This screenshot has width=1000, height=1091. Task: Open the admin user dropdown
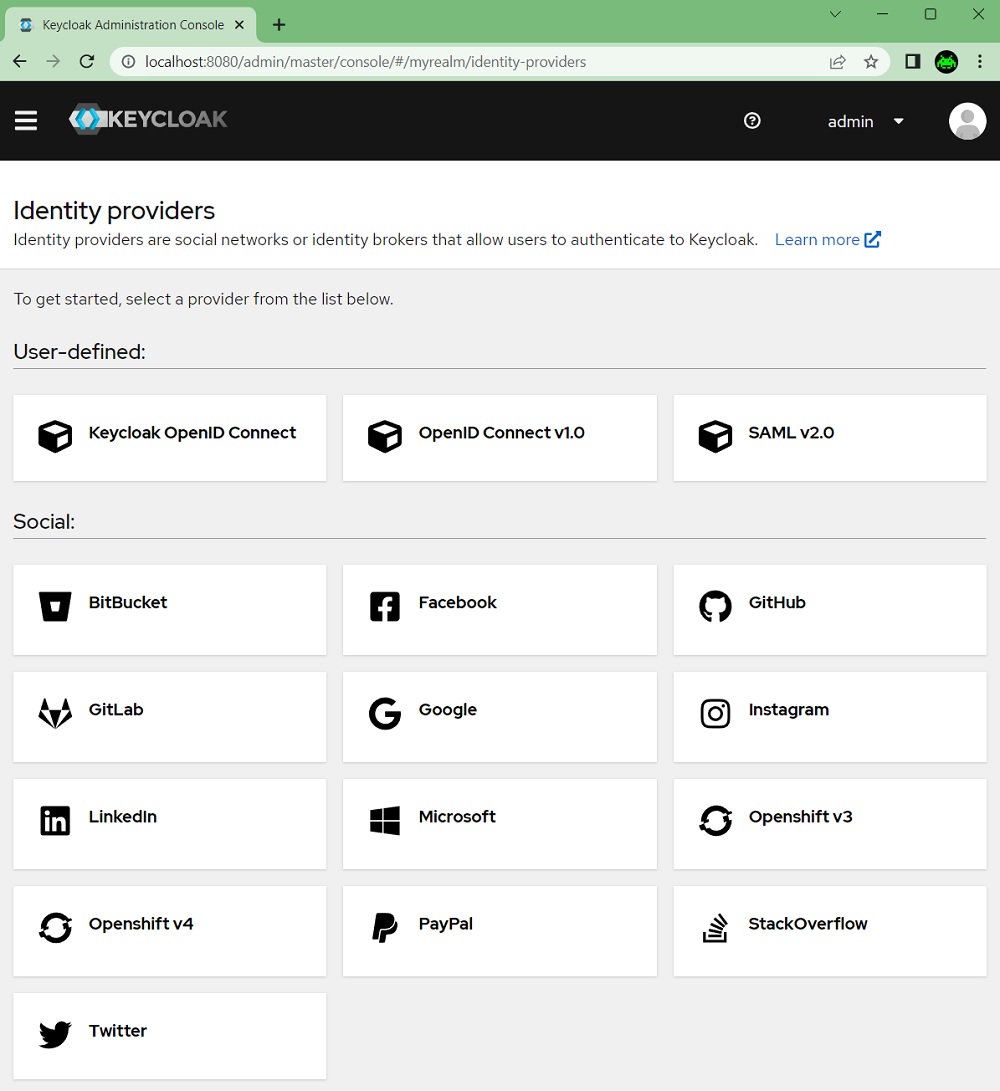pos(865,121)
